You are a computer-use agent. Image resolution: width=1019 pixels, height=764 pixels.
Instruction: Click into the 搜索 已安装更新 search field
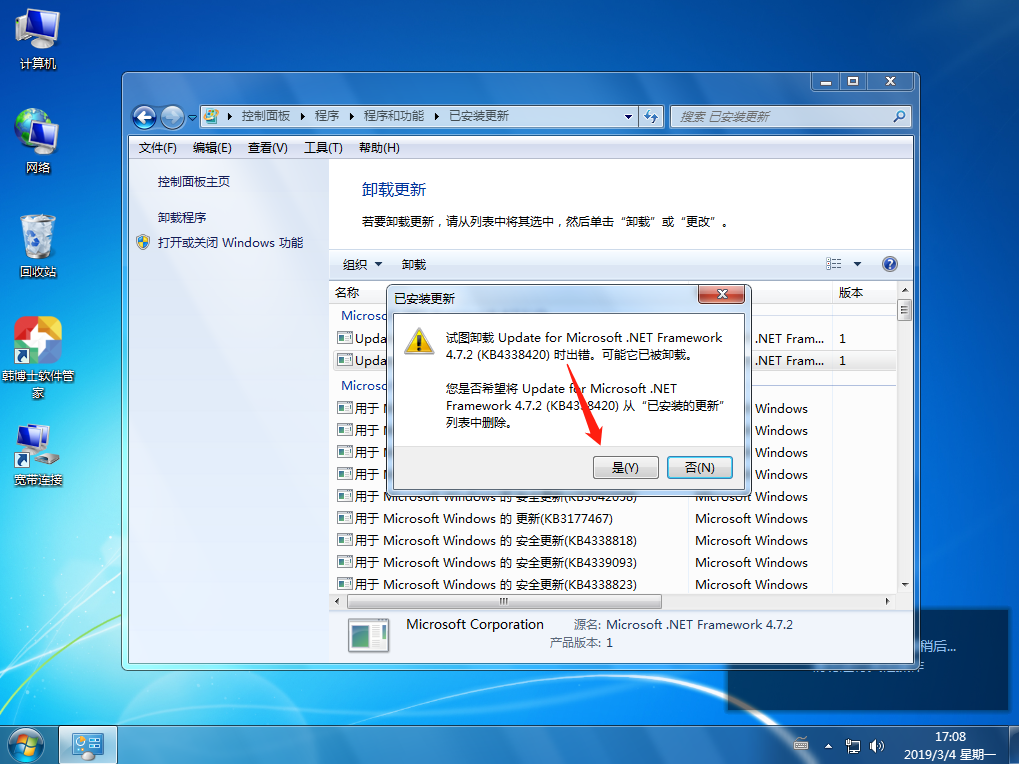point(790,116)
